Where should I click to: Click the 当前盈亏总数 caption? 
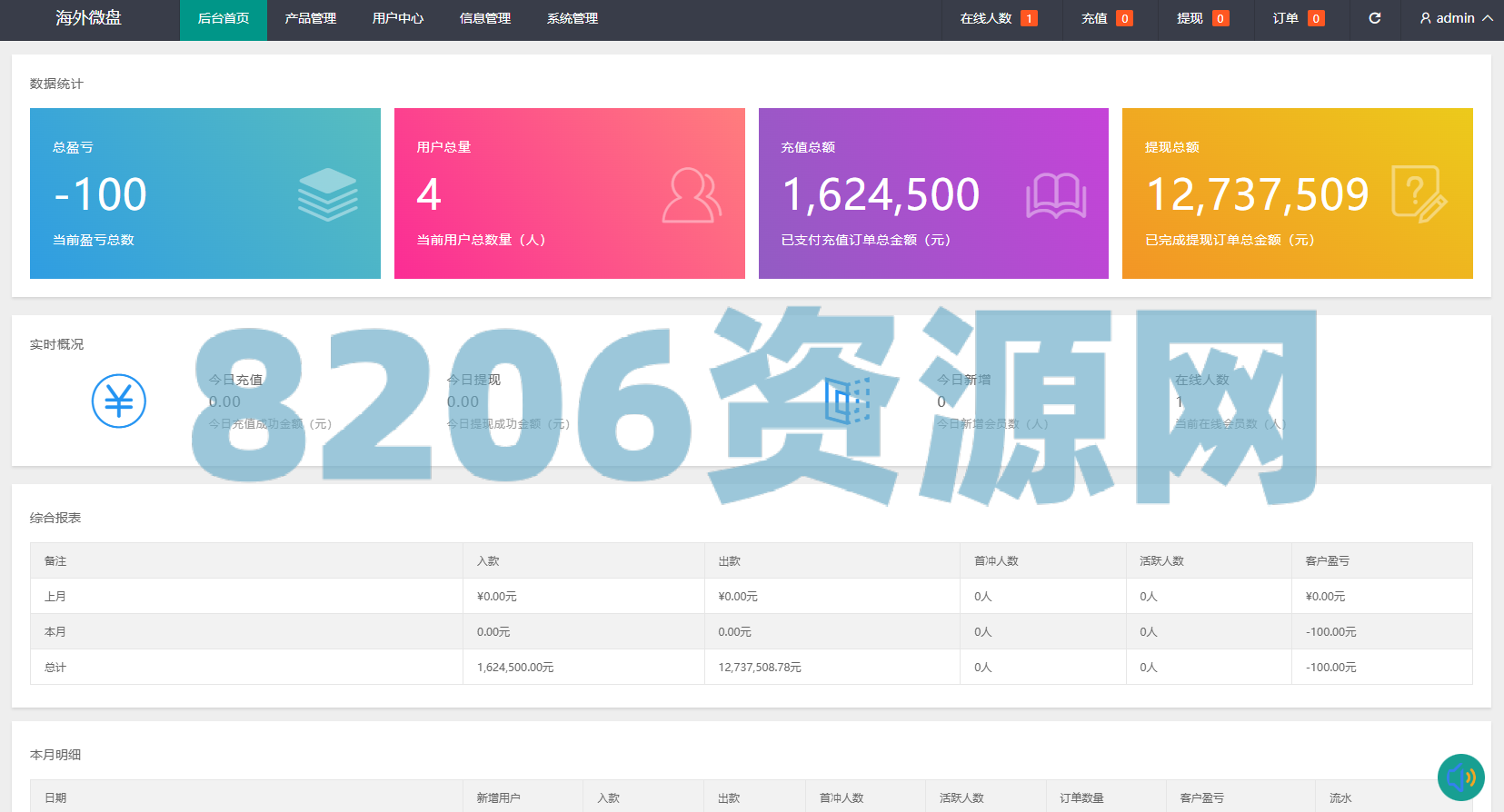94,240
